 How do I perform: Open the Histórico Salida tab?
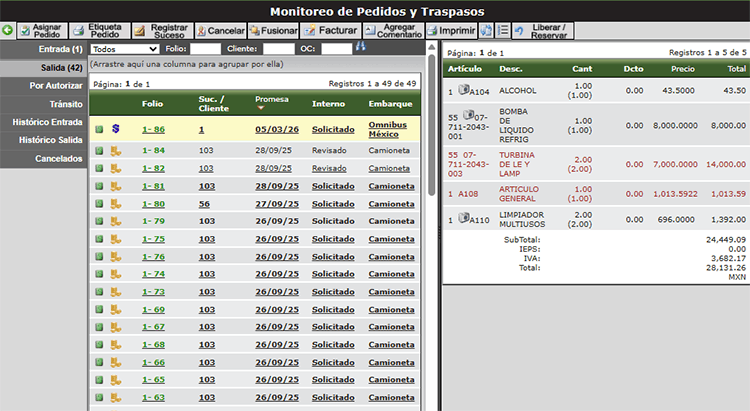(x=44, y=140)
